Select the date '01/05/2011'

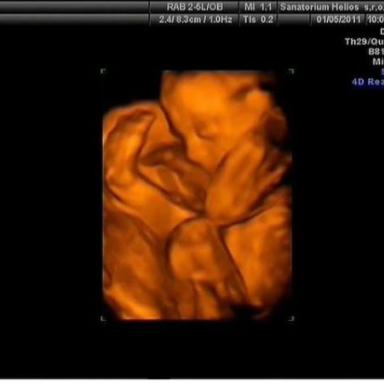tap(338, 19)
